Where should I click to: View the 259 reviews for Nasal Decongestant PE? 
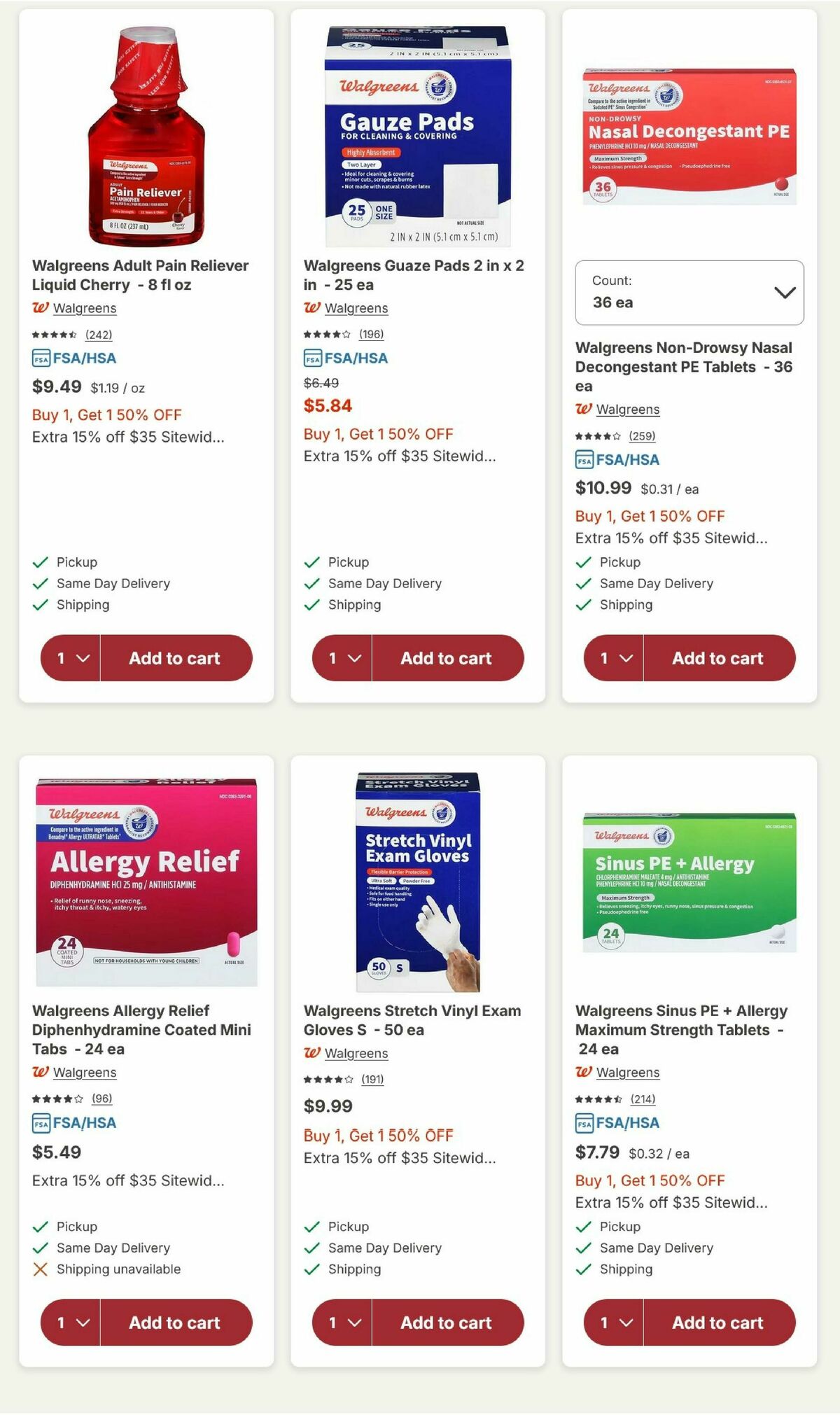643,435
